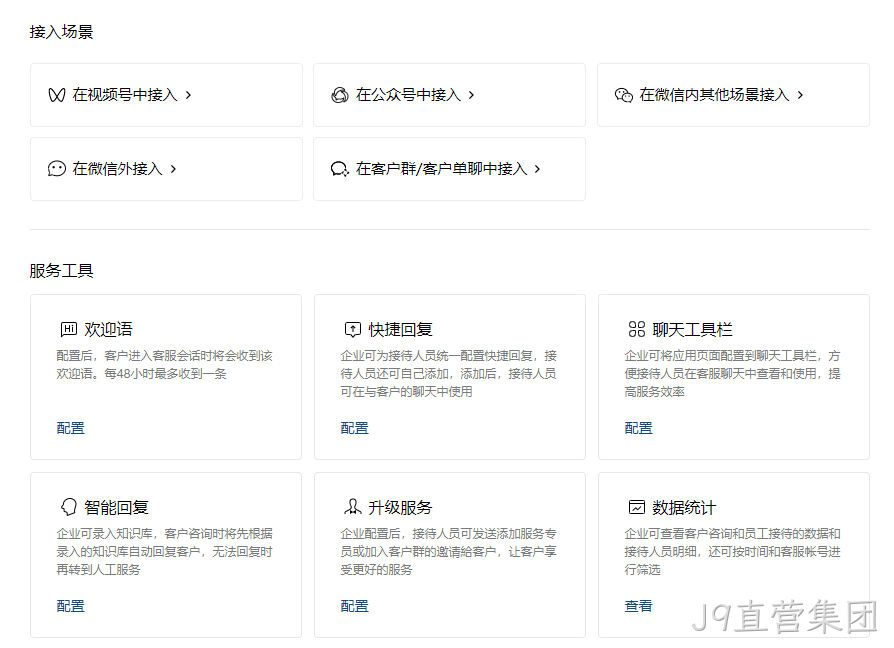The width and height of the screenshot is (894, 648).
Task: Expand chevron next to 在公众号中接入
Action: coord(471,95)
